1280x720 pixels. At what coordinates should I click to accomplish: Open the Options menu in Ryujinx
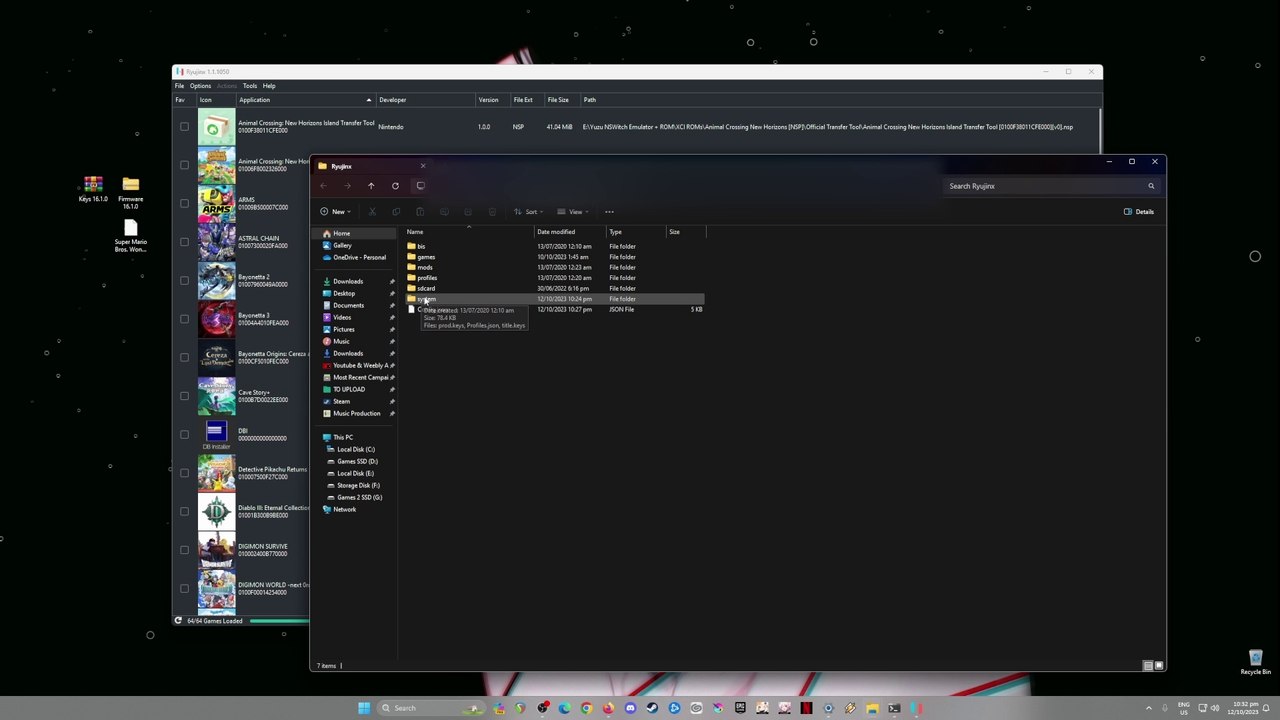(200, 86)
